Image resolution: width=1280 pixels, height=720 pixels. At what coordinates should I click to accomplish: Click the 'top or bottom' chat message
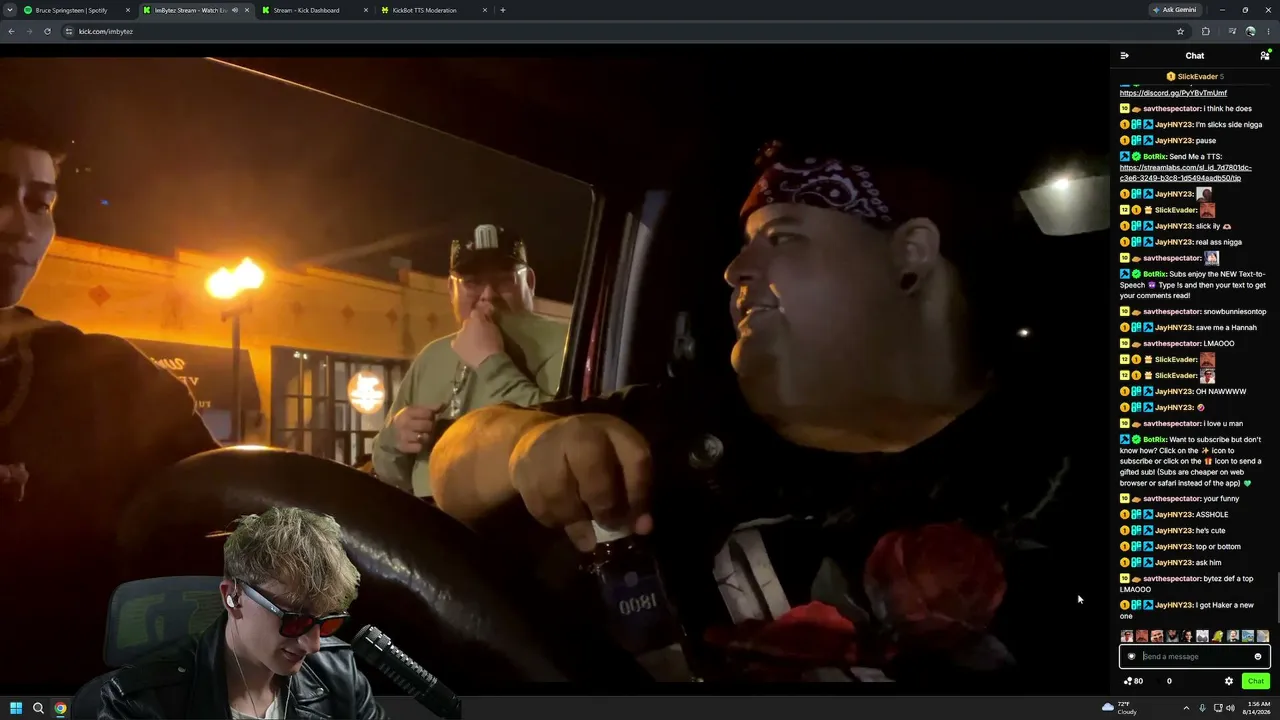point(1218,546)
